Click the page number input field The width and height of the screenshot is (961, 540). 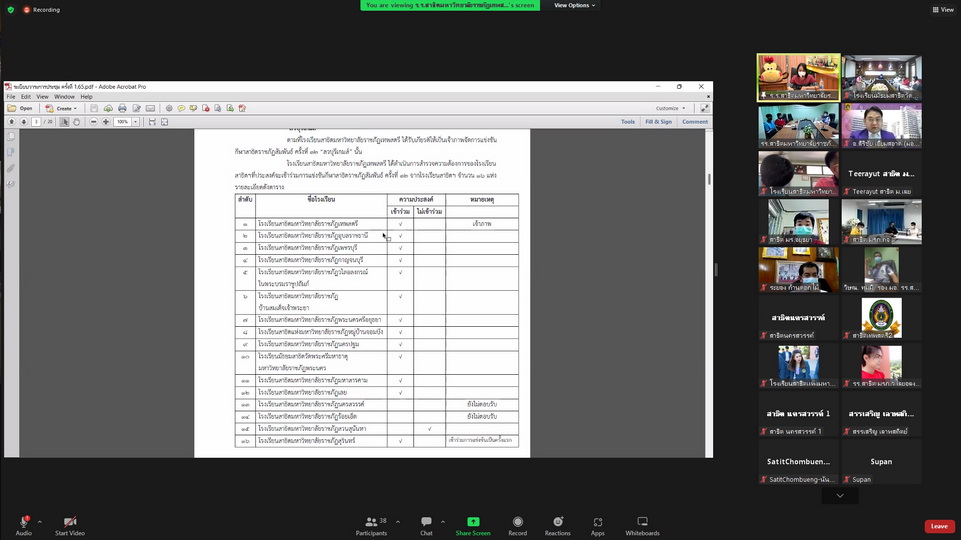[36, 122]
